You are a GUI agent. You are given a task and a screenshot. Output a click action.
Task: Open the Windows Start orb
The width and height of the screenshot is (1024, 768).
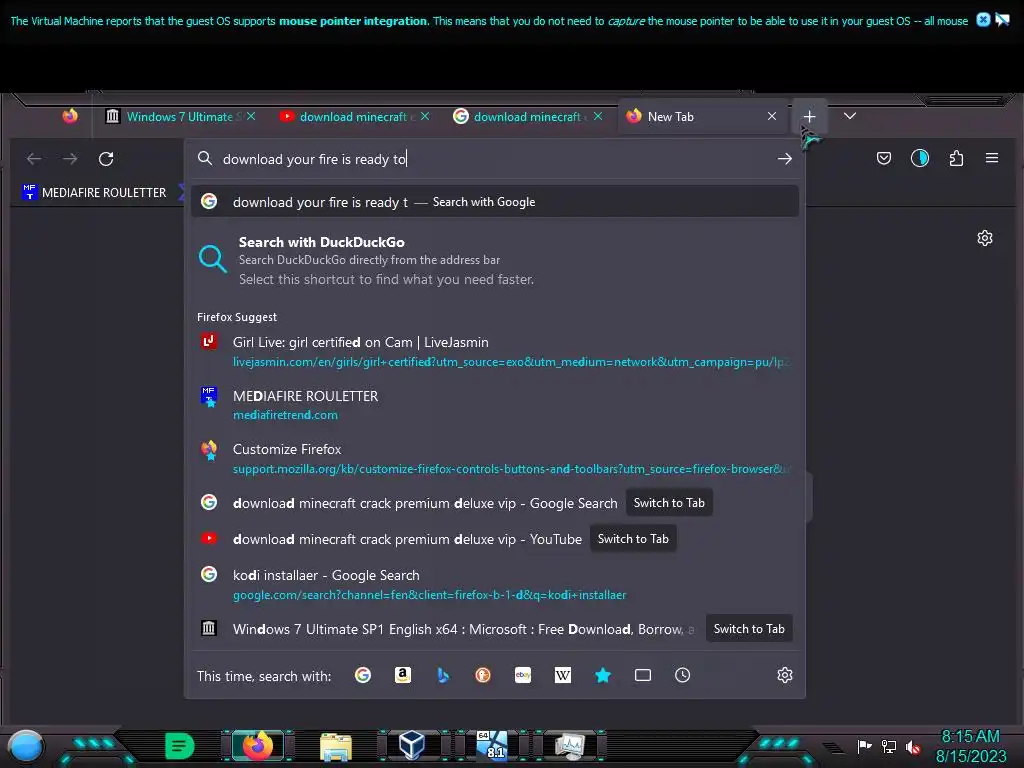click(x=25, y=746)
